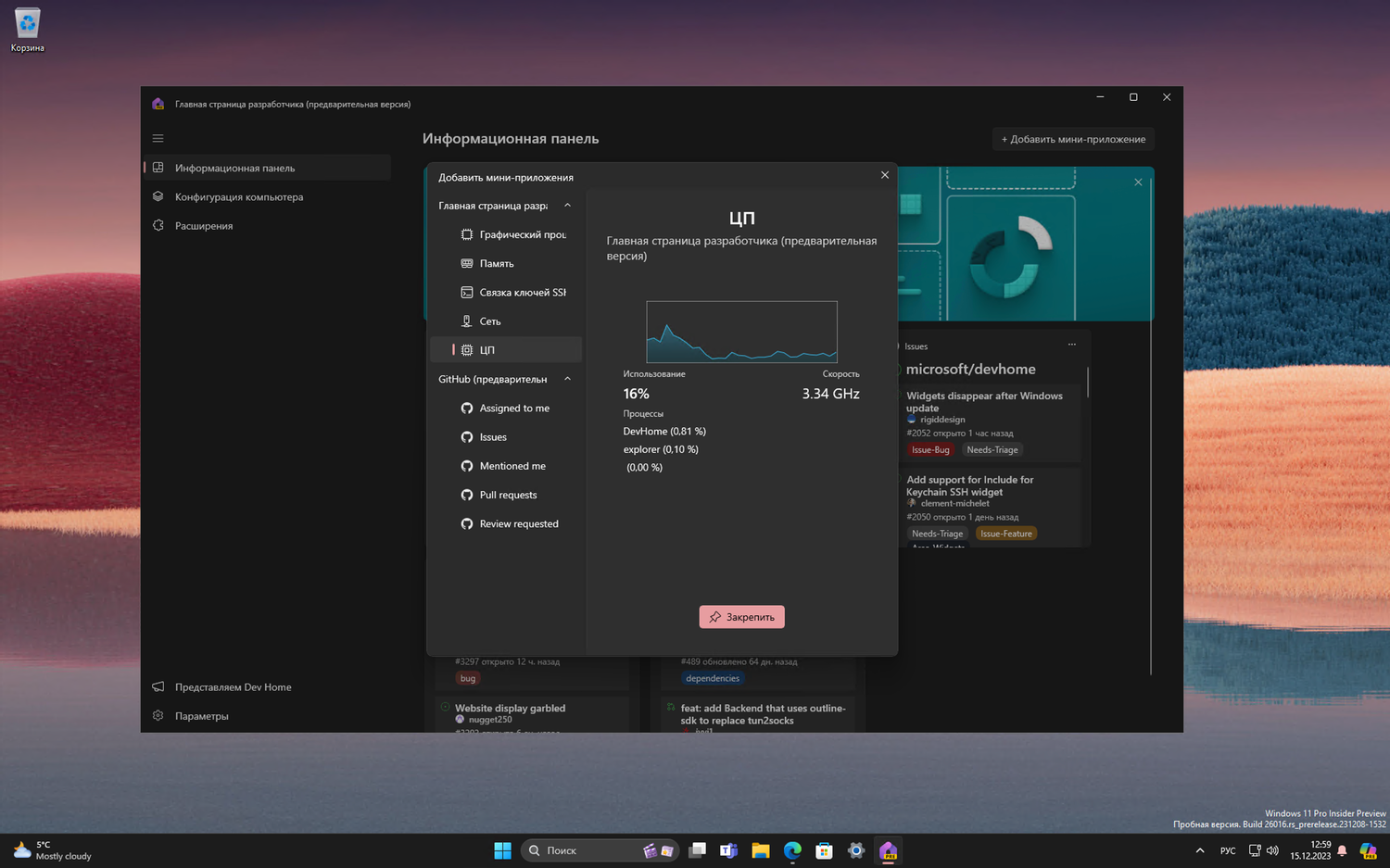Open Copilot preview from the taskbar
This screenshot has height=868, width=1390.
1369,850
